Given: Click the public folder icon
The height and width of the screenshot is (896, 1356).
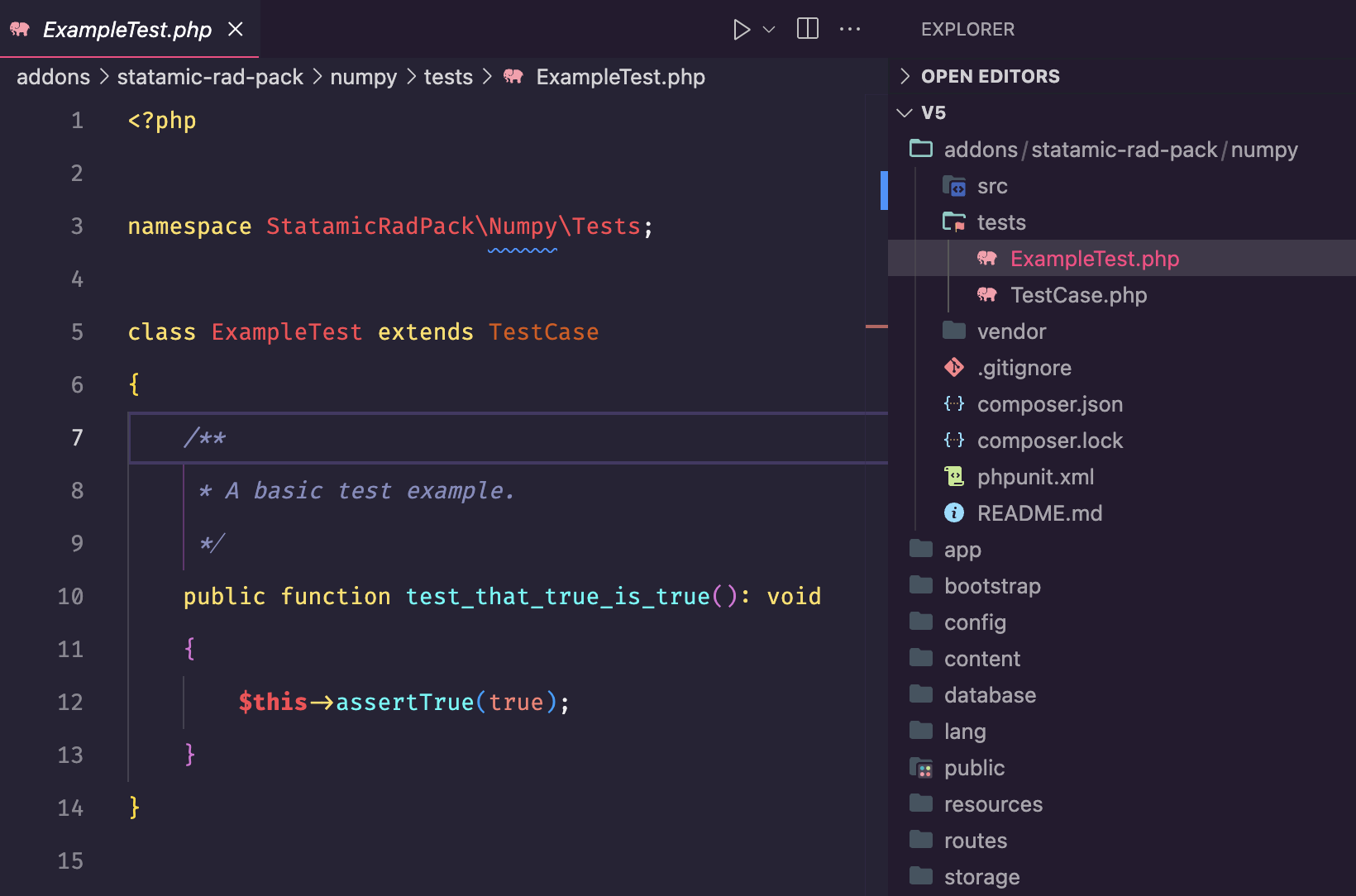Looking at the screenshot, I should pyautogui.click(x=921, y=768).
